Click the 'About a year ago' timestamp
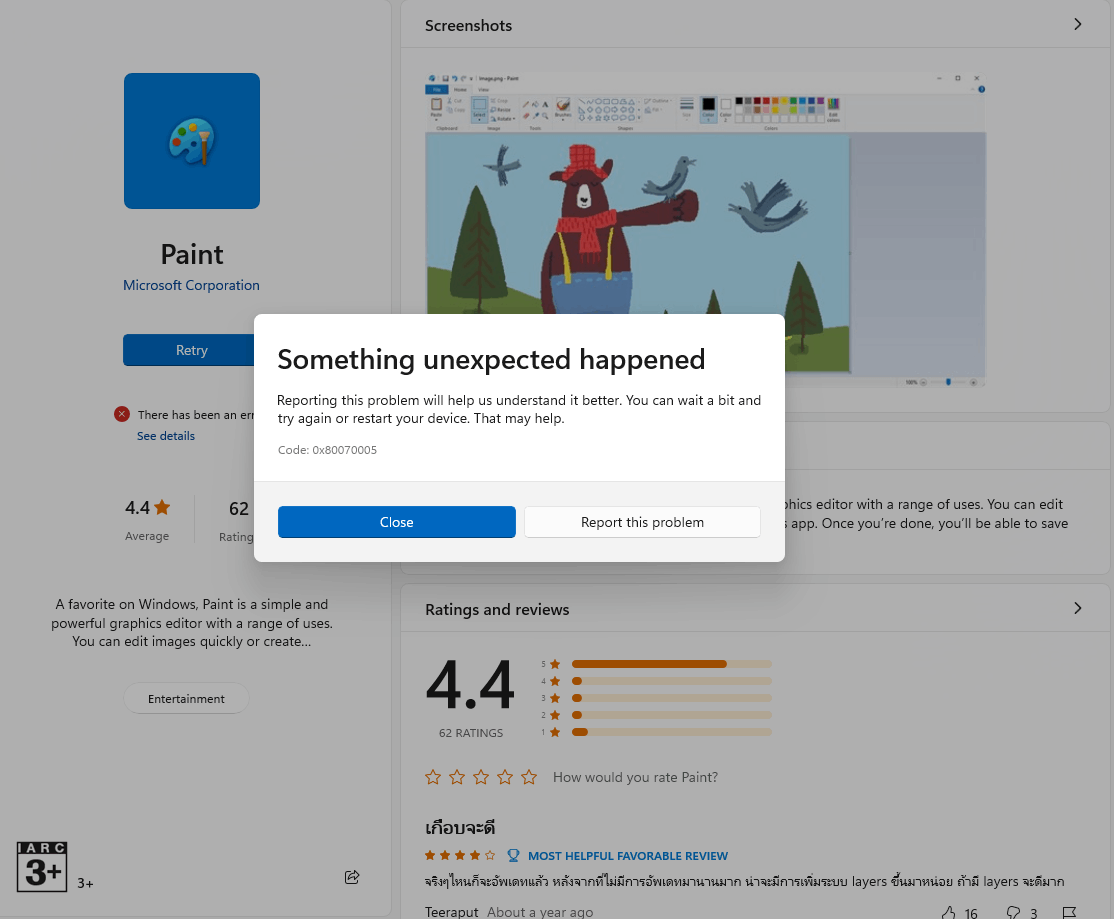Image resolution: width=1114 pixels, height=919 pixels. click(x=540, y=912)
